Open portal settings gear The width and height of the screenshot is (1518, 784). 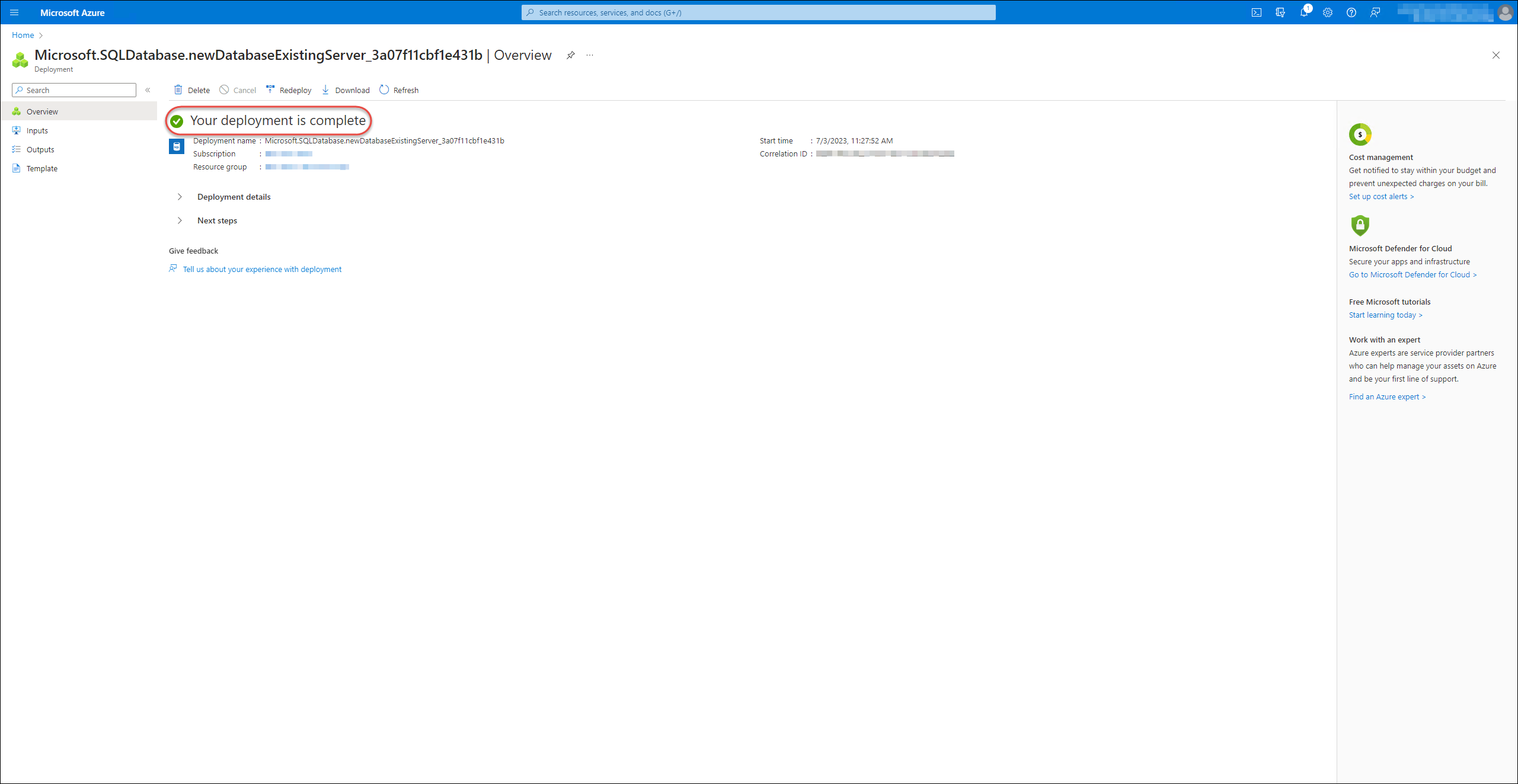coord(1327,12)
